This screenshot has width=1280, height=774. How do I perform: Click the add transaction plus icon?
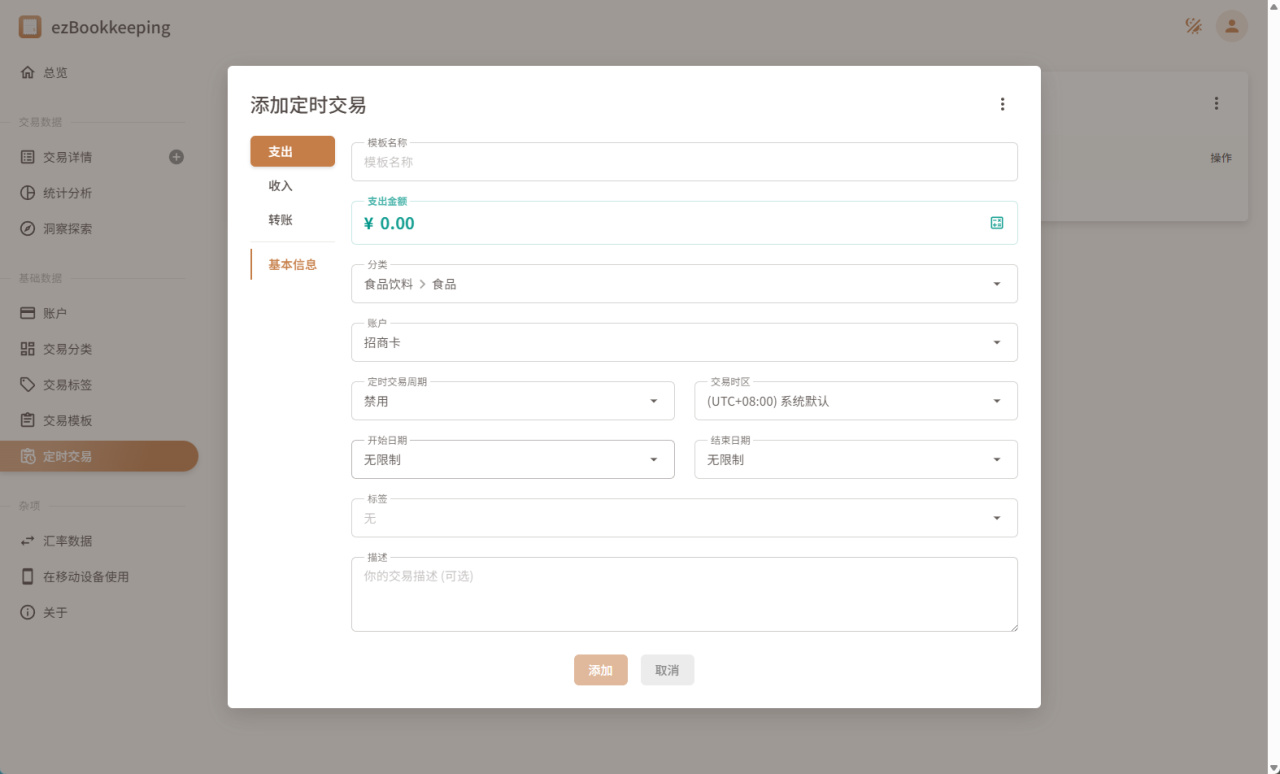point(177,157)
